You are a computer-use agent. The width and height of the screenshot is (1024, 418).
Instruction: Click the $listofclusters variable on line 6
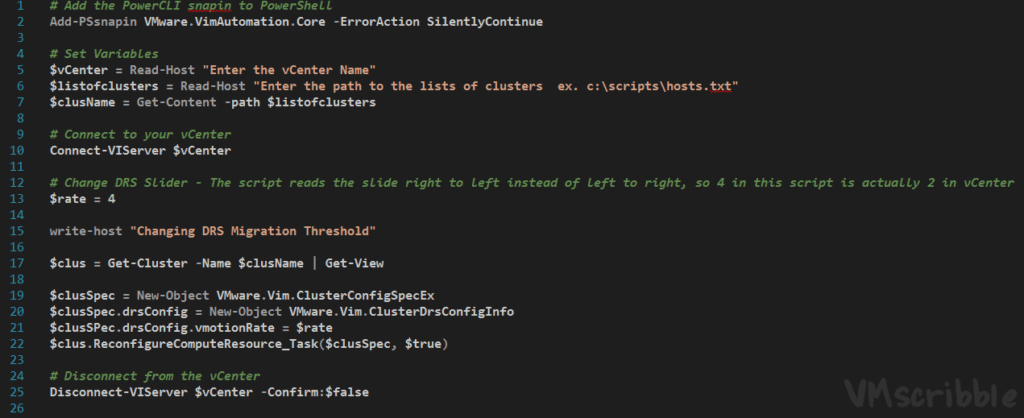pyautogui.click(x=100, y=86)
